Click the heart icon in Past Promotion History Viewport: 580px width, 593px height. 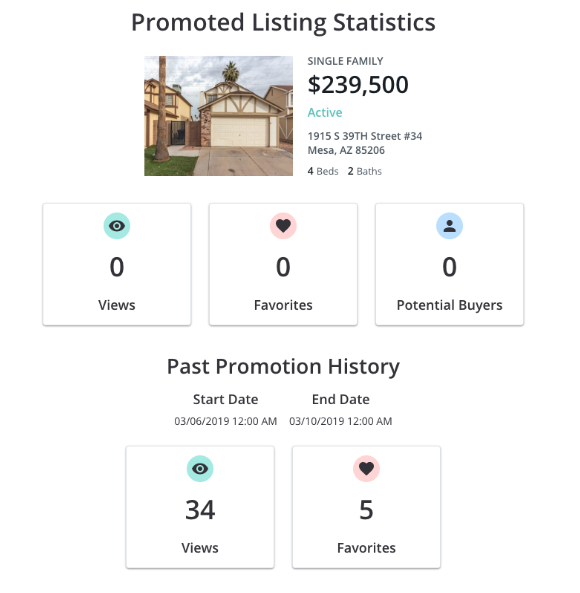[366, 469]
